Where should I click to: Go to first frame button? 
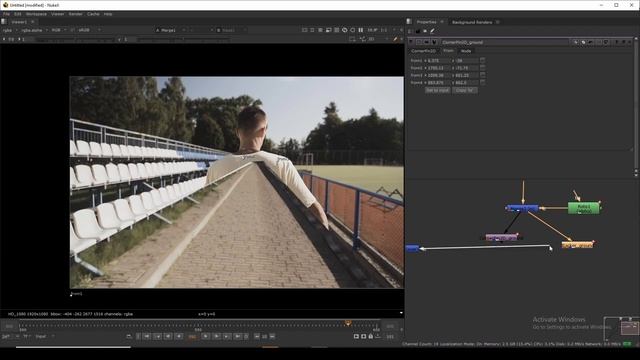(x=147, y=336)
